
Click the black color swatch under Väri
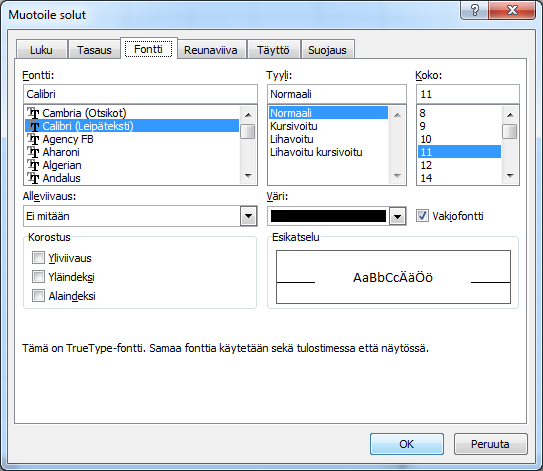(x=328, y=216)
